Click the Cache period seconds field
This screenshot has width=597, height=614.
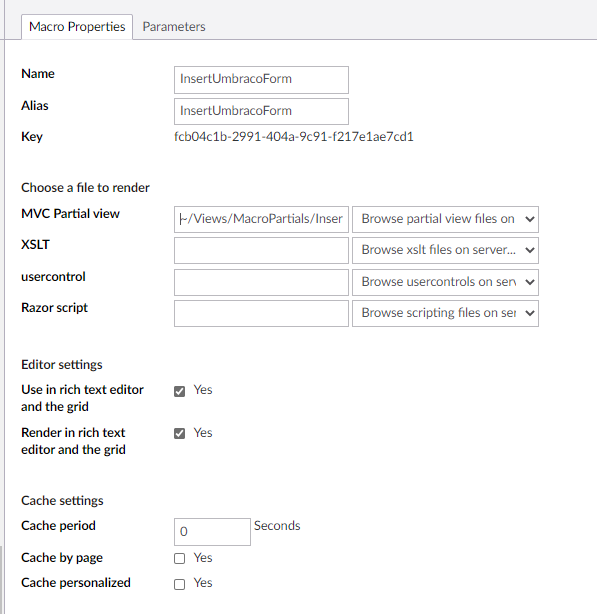click(x=212, y=532)
